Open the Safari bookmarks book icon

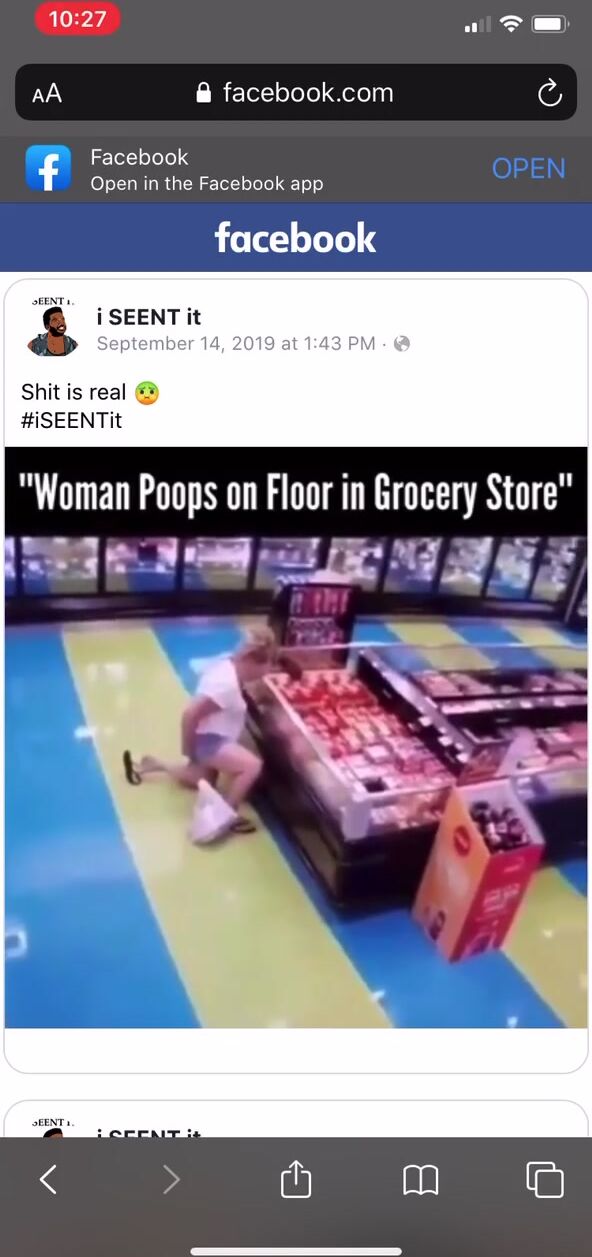click(x=421, y=1181)
